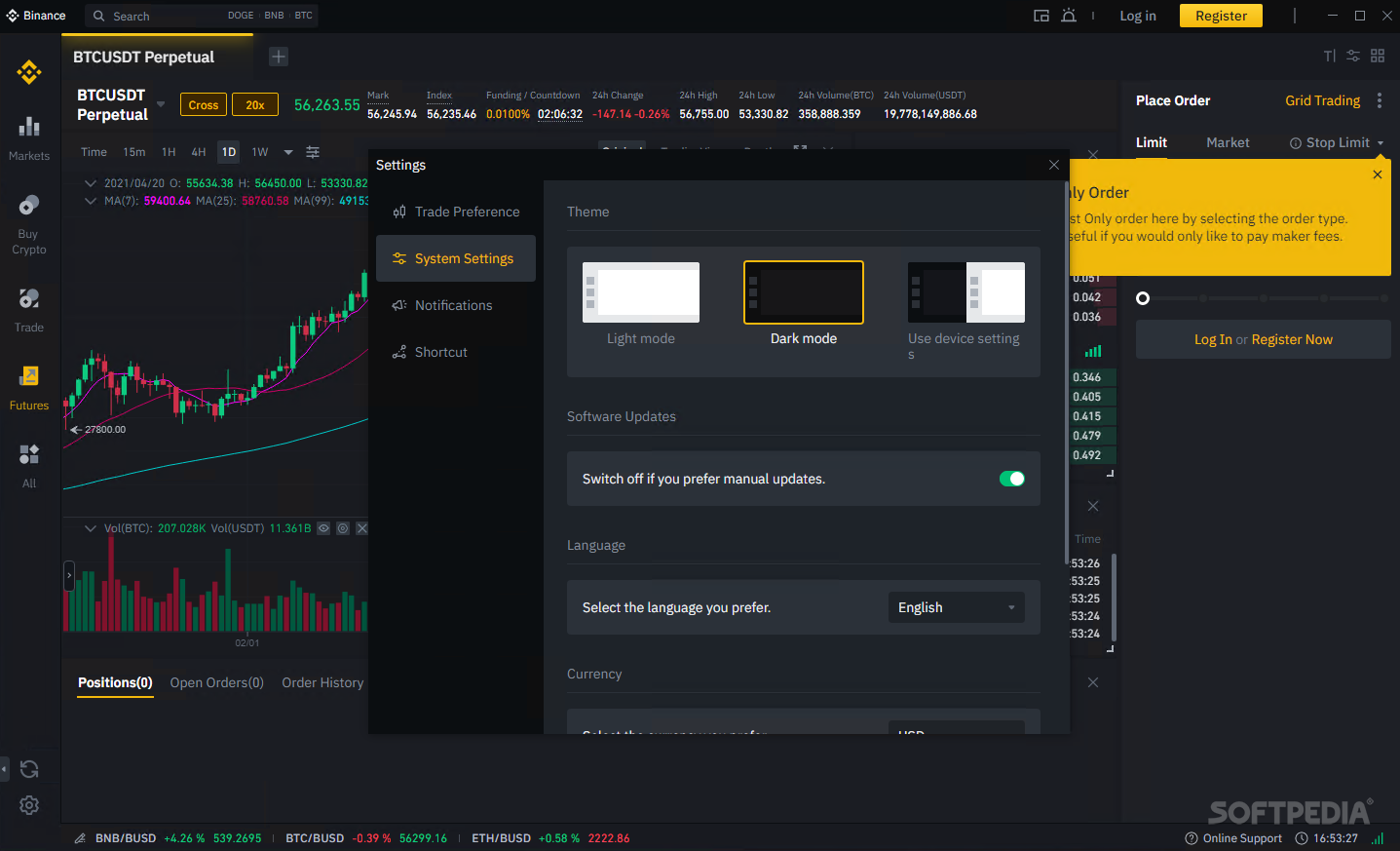Open Shortcut settings section

pos(456,352)
